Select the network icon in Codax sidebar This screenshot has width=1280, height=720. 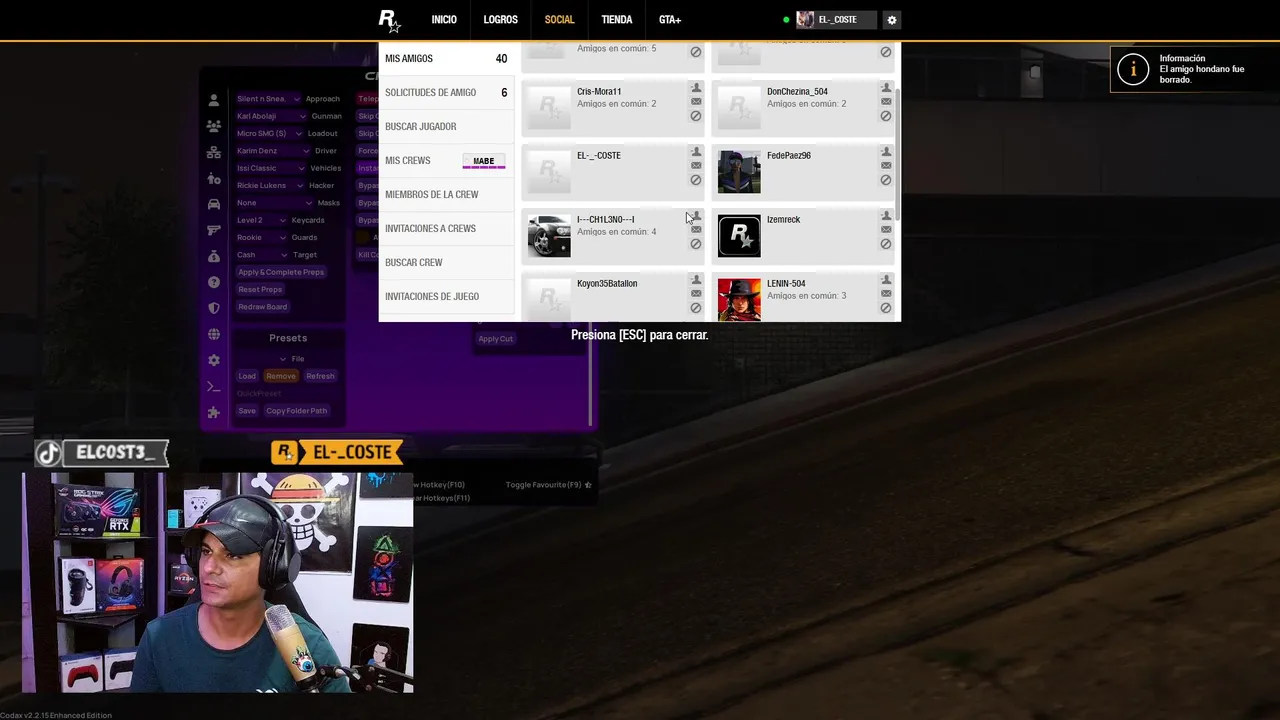(214, 153)
